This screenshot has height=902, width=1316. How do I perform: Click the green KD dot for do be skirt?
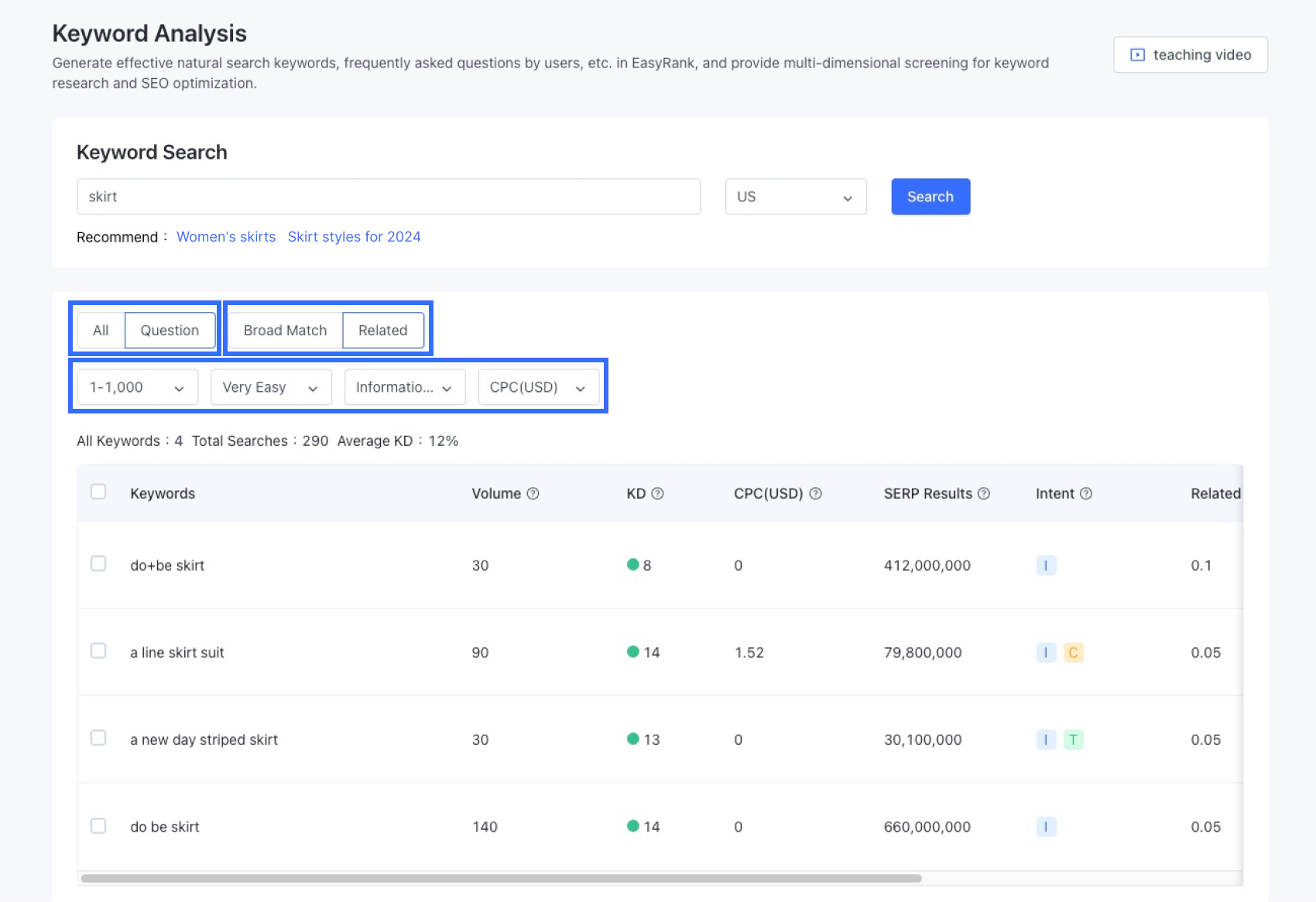point(632,826)
